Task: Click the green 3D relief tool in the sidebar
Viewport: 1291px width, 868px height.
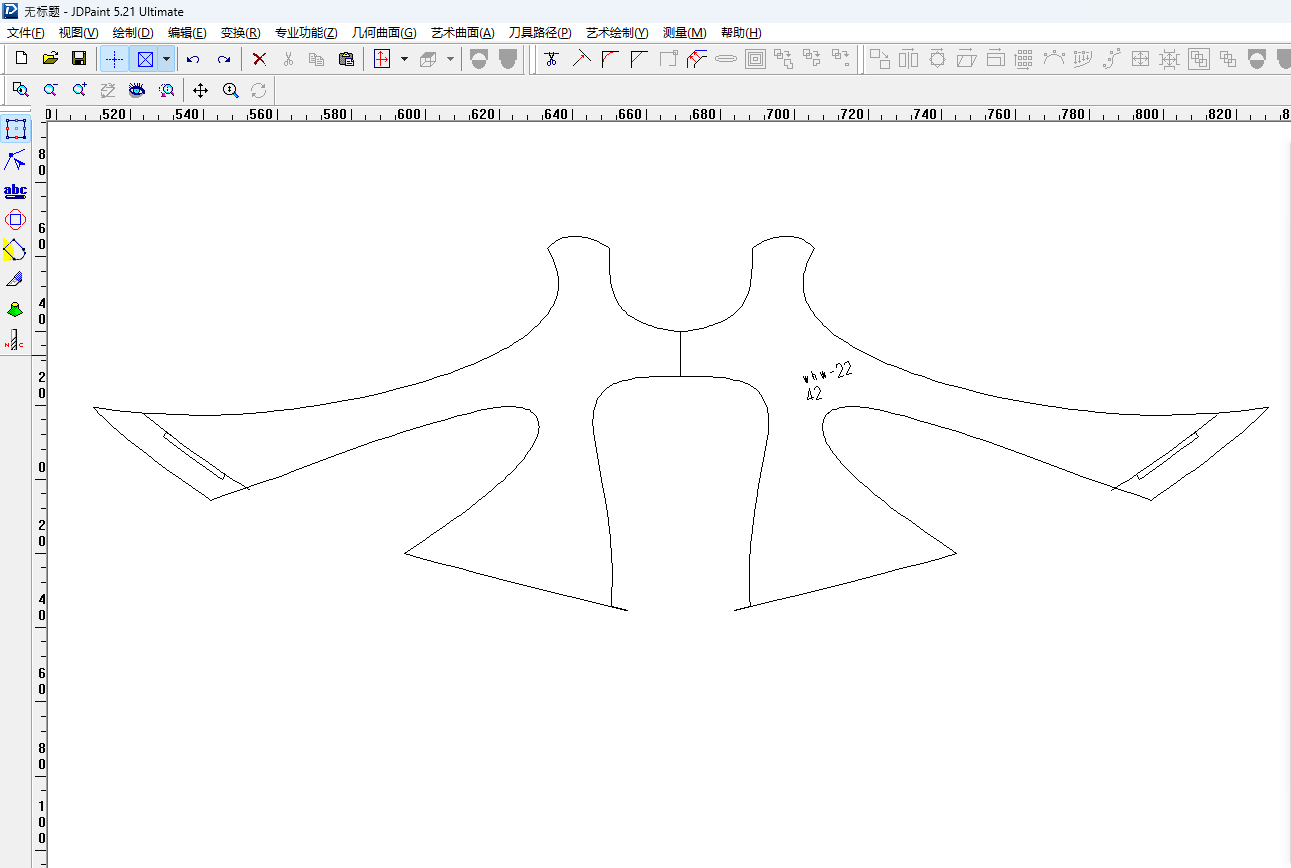Action: click(15, 309)
